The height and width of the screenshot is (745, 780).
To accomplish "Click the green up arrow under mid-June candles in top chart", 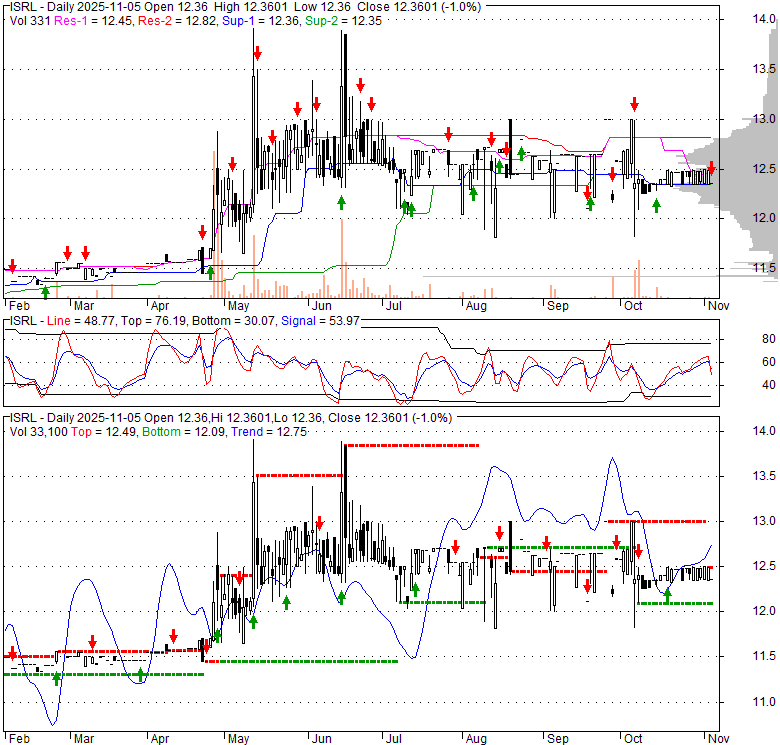I will 341,202.
